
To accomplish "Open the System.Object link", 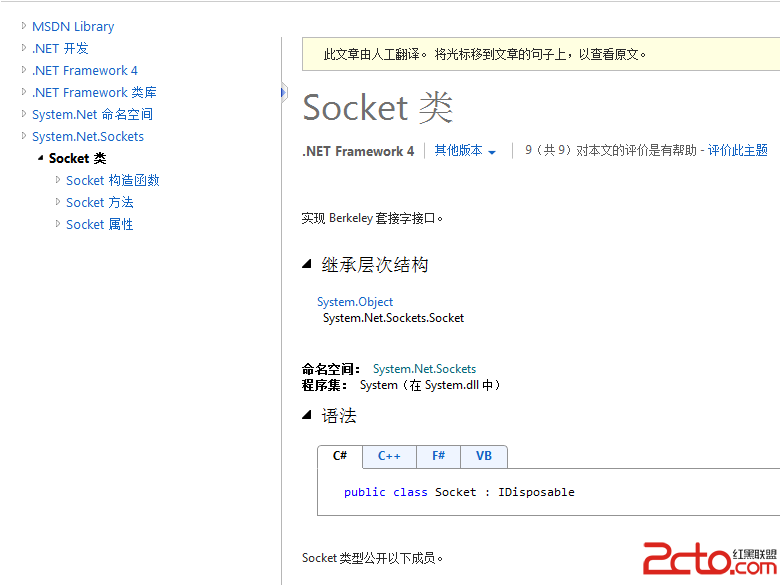I will click(355, 302).
